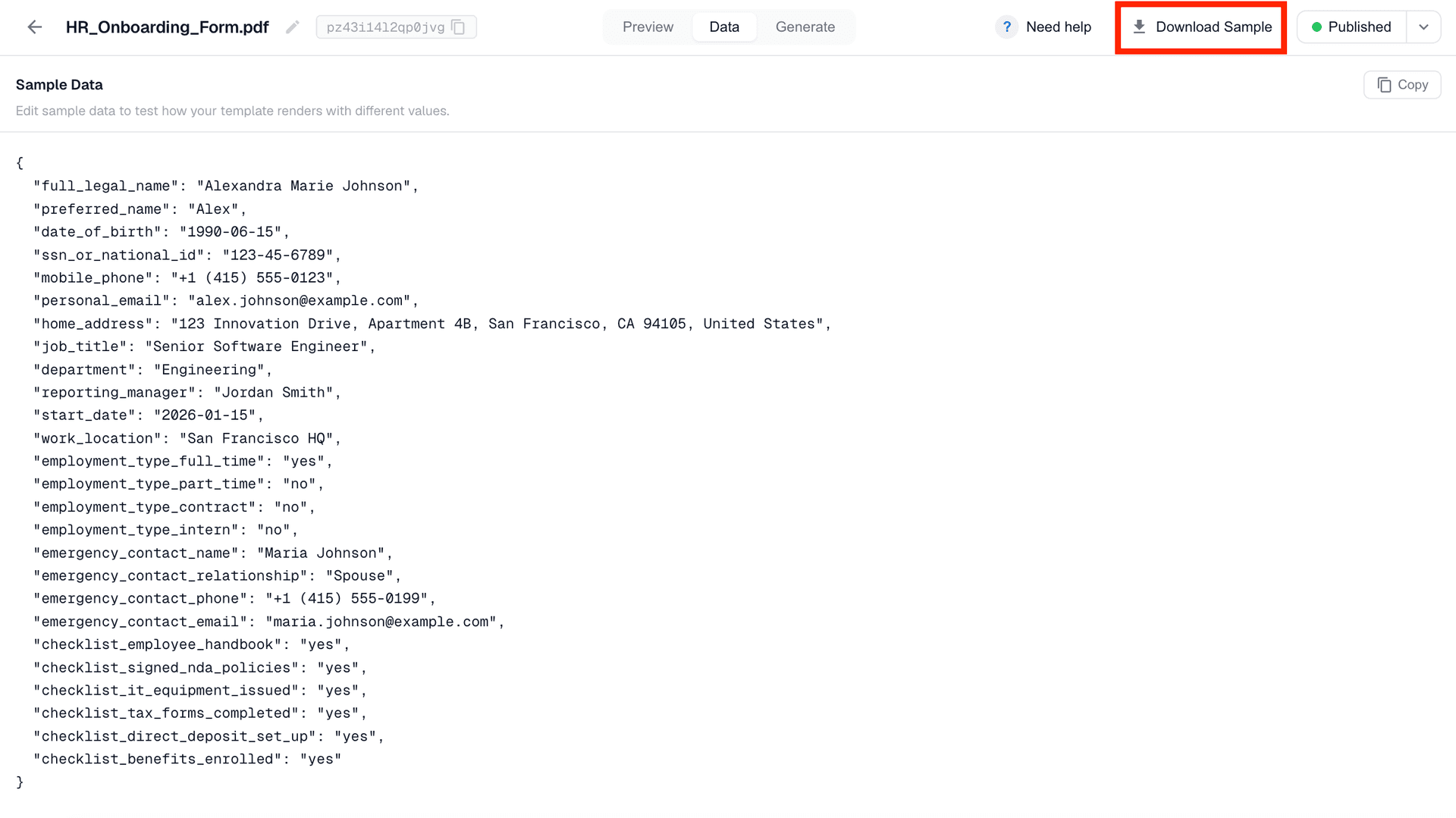
Task: Click the emergency_contact_phone line
Action: 234,598
